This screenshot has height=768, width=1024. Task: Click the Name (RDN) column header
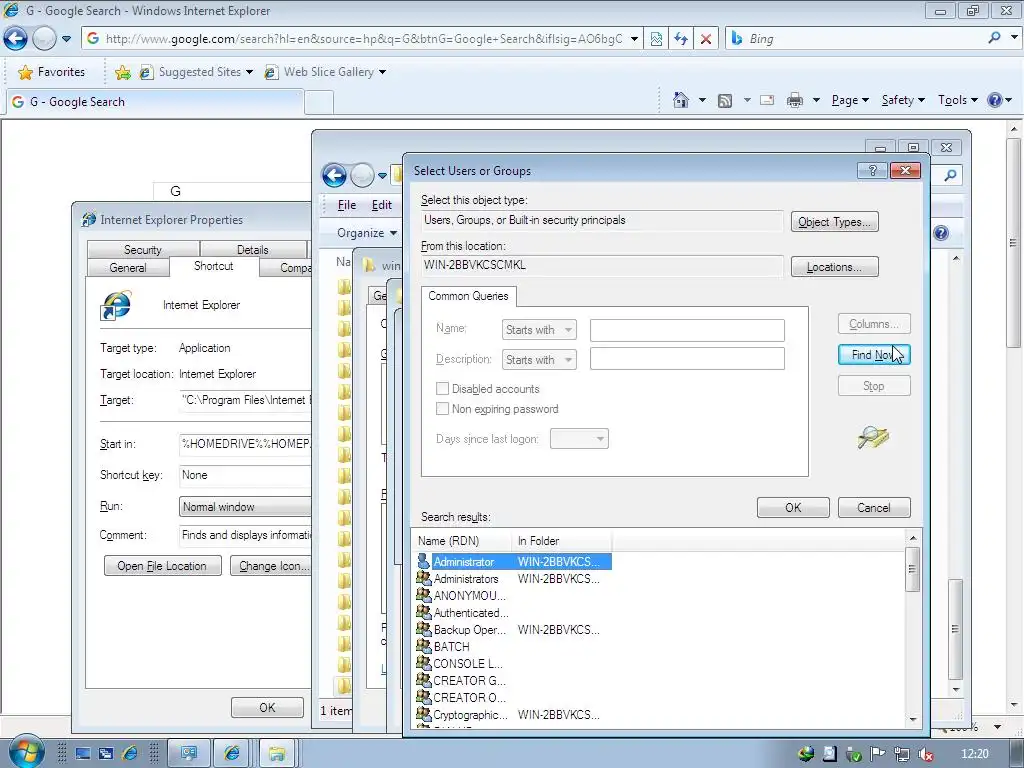tap(463, 541)
